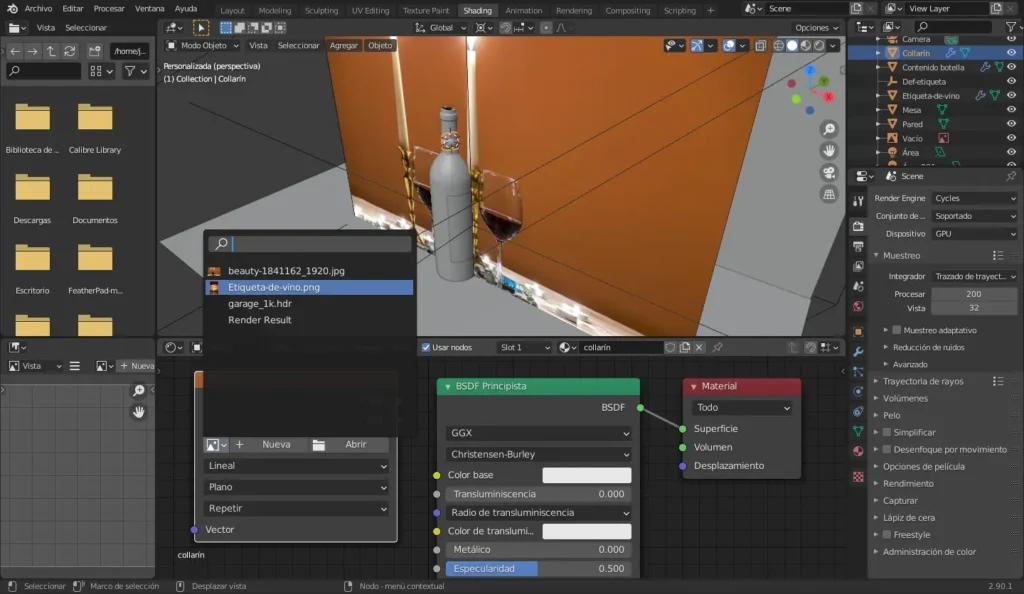Open the viewport Agregar menu
Screen dimensions: 1024x594
tap(344, 46)
